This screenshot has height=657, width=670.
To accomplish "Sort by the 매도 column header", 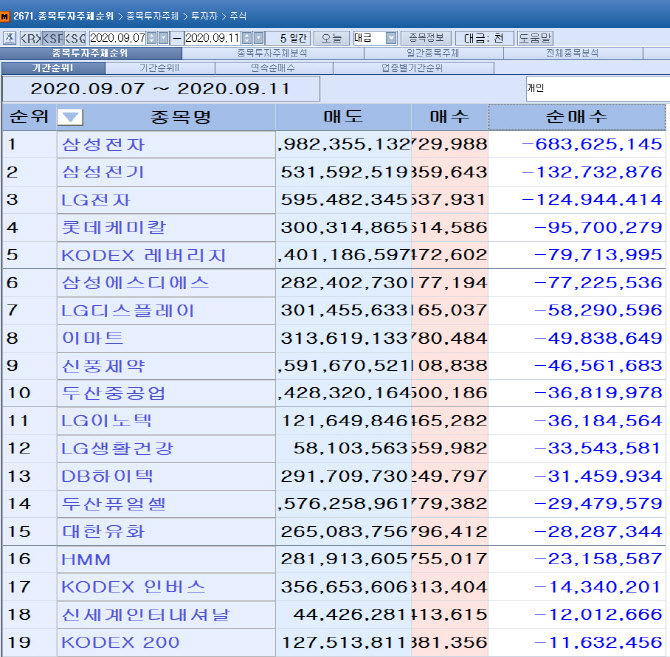I will 343,117.
